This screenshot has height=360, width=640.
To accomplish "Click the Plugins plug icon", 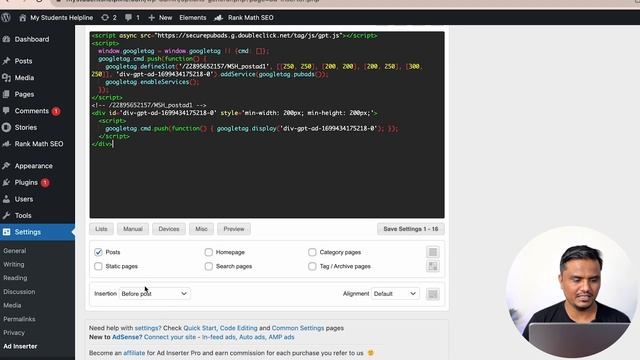I will point(6,182).
